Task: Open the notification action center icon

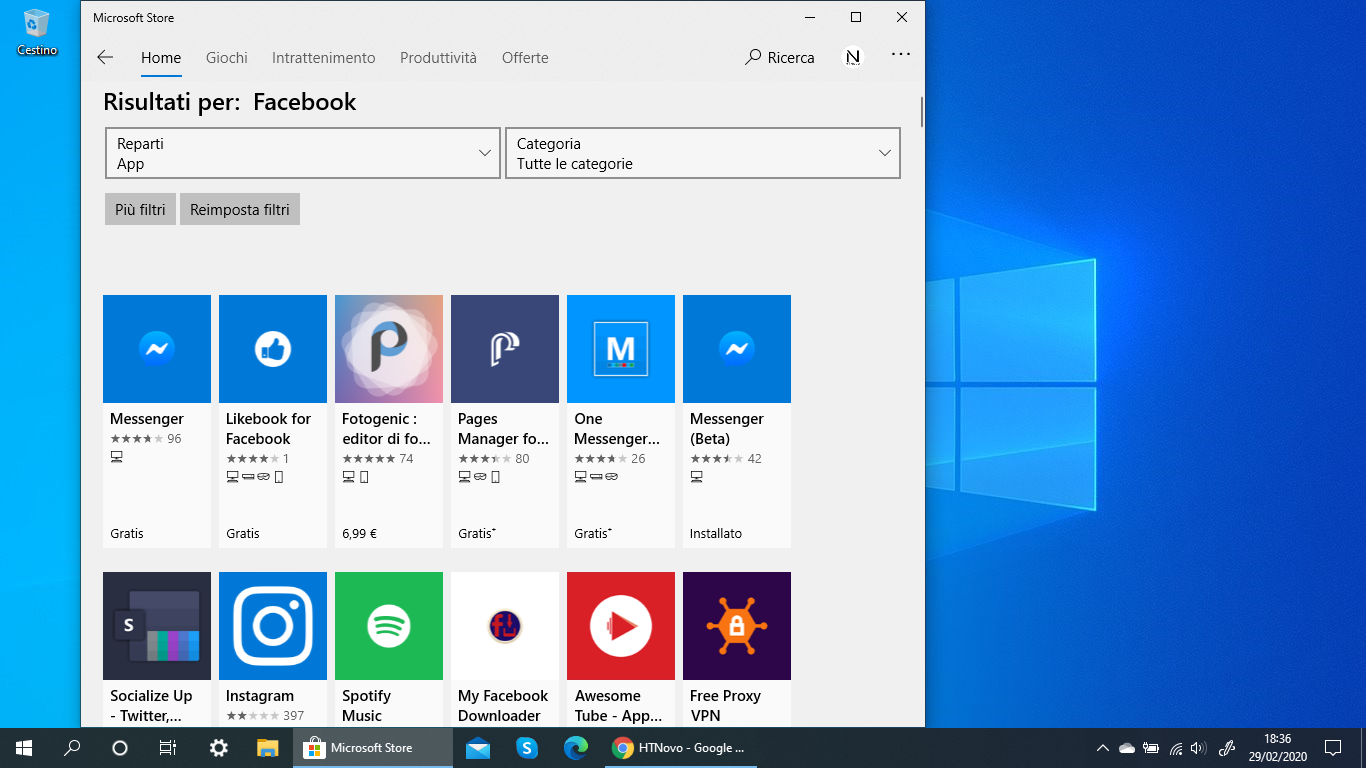Action: pos(1332,747)
